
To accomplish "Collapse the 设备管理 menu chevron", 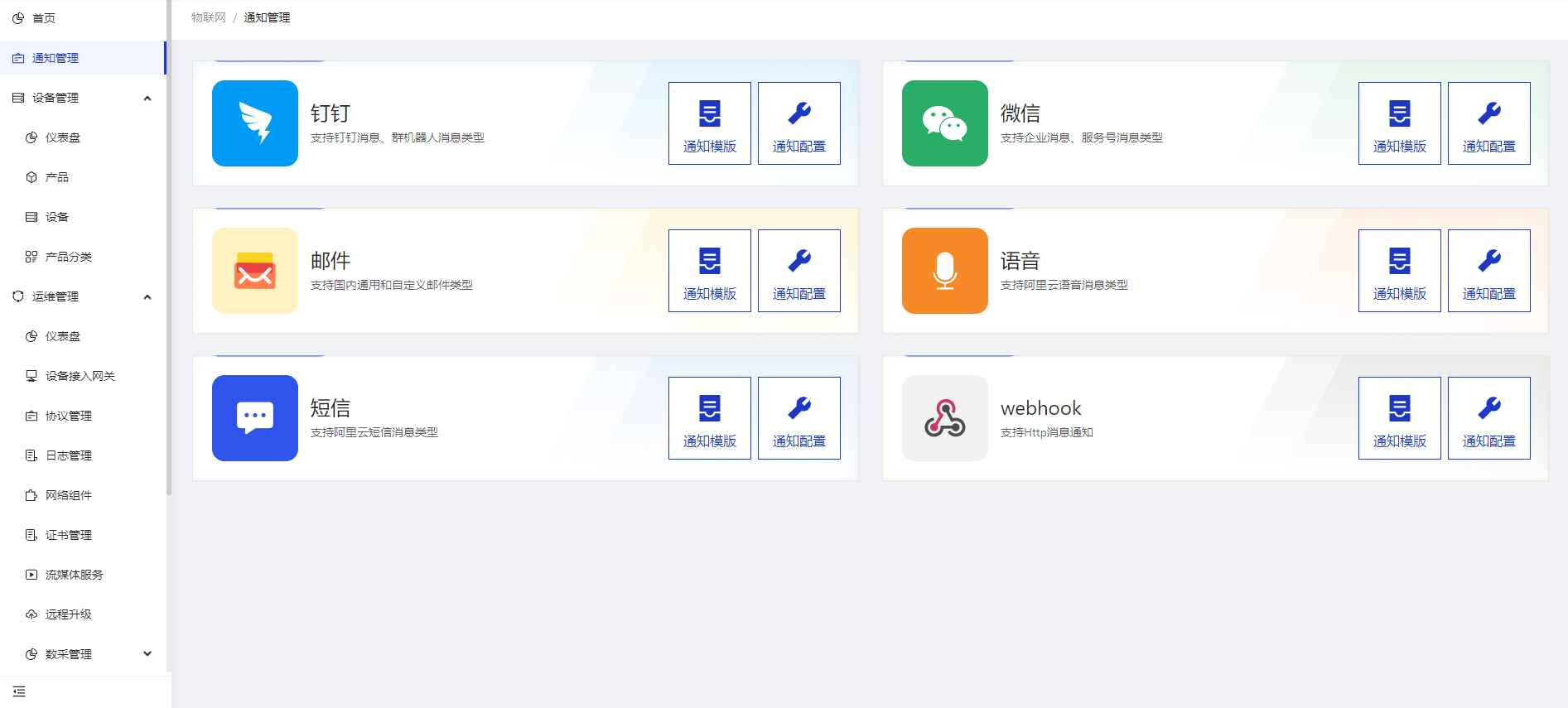I will click(x=147, y=98).
